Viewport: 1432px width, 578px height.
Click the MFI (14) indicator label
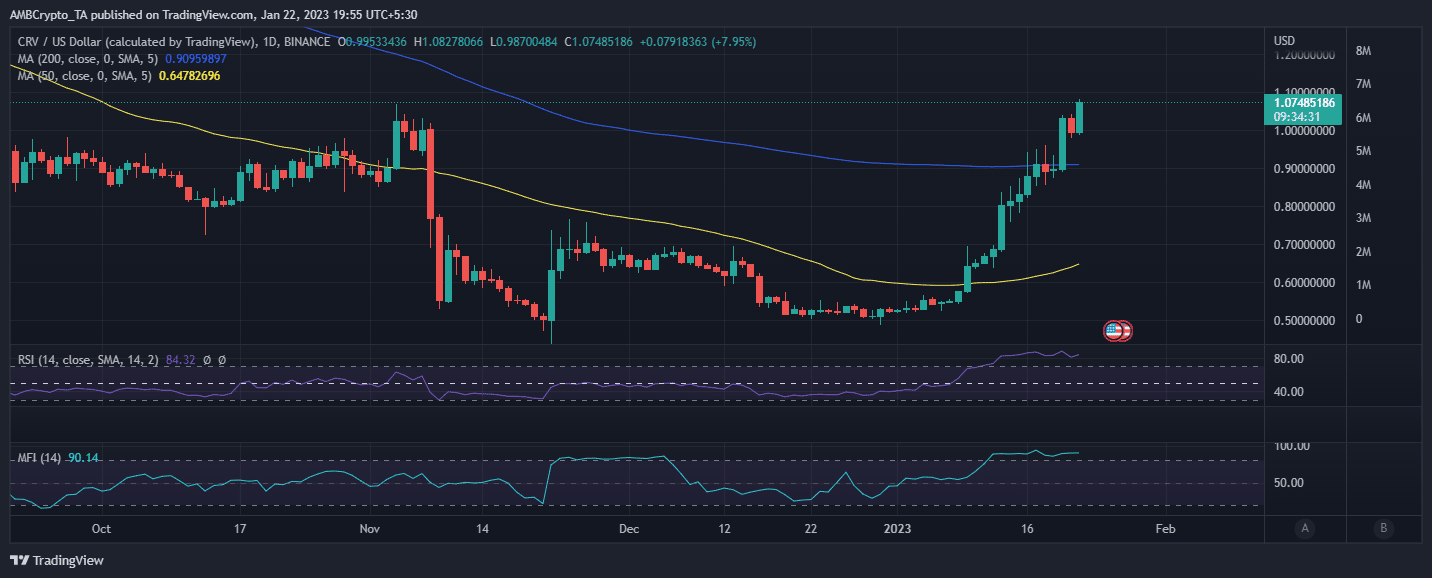point(36,458)
